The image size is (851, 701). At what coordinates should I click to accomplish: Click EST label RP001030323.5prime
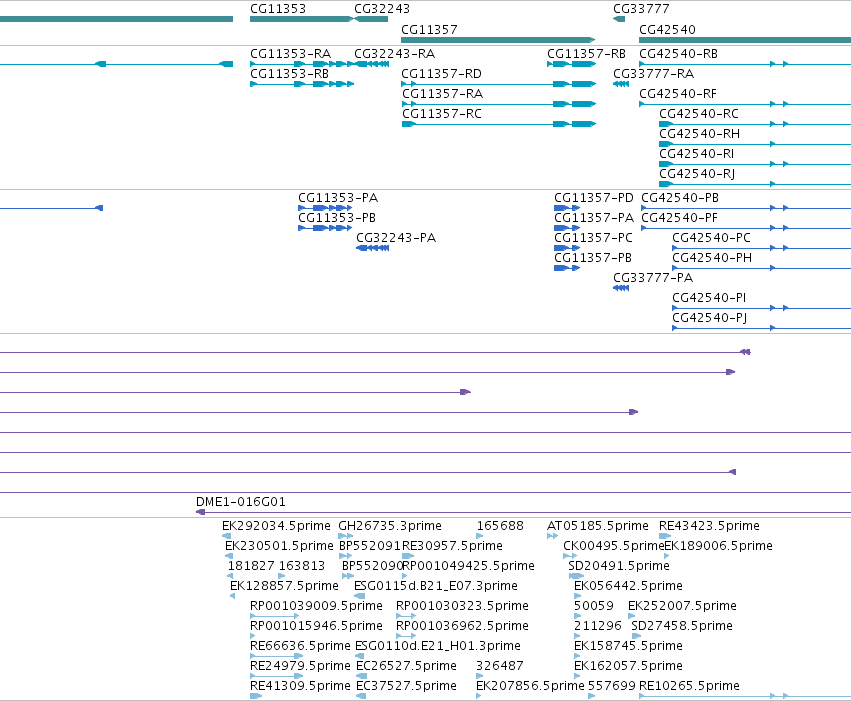coord(462,607)
